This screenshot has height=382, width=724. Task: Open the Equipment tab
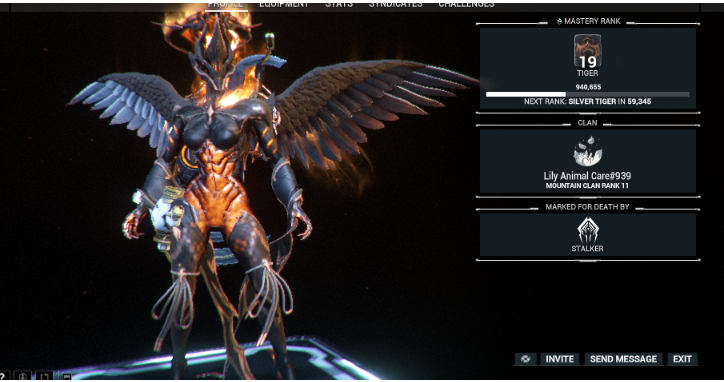point(284,5)
